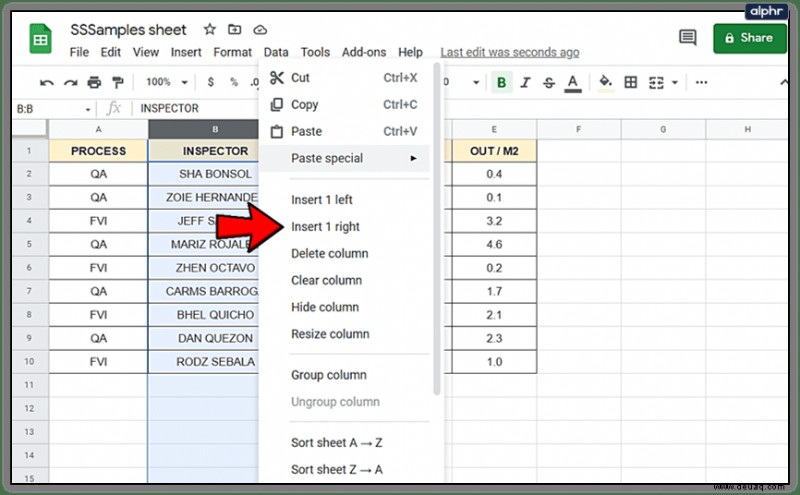Toggle italic formatting
Viewport: 800px width, 495px height.
[x=525, y=83]
